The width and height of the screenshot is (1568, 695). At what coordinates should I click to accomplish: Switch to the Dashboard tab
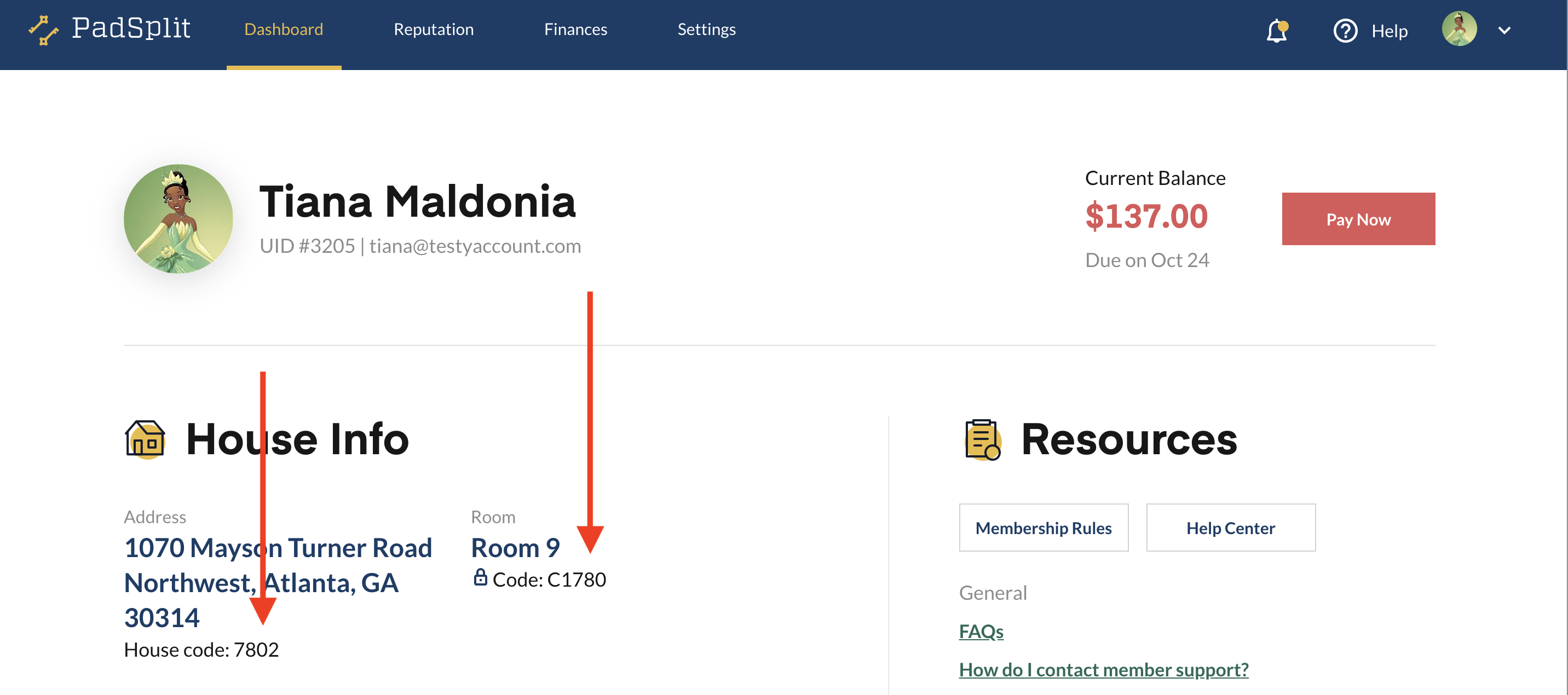click(284, 29)
